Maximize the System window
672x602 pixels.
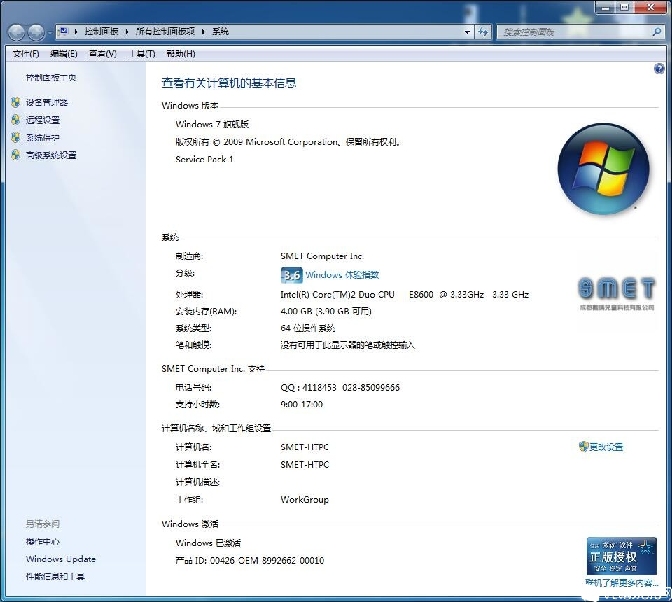[x=625, y=7]
